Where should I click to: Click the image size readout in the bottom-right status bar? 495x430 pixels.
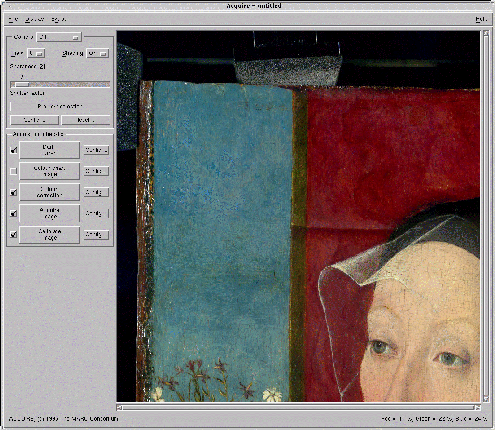[434, 419]
